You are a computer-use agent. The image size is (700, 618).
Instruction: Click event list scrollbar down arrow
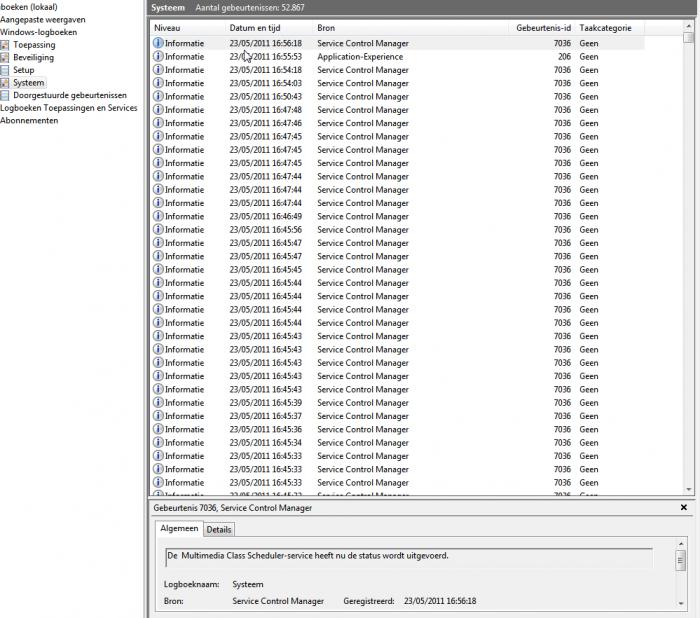pyautogui.click(x=688, y=489)
